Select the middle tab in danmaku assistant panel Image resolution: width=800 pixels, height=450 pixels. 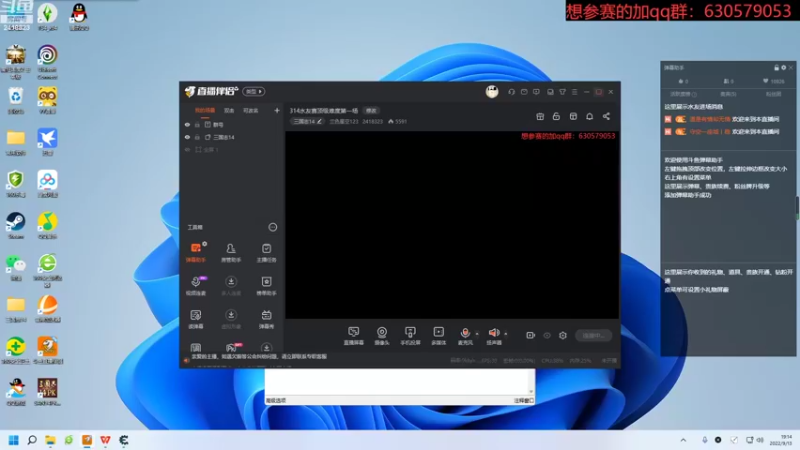pyautogui.click(x=728, y=94)
